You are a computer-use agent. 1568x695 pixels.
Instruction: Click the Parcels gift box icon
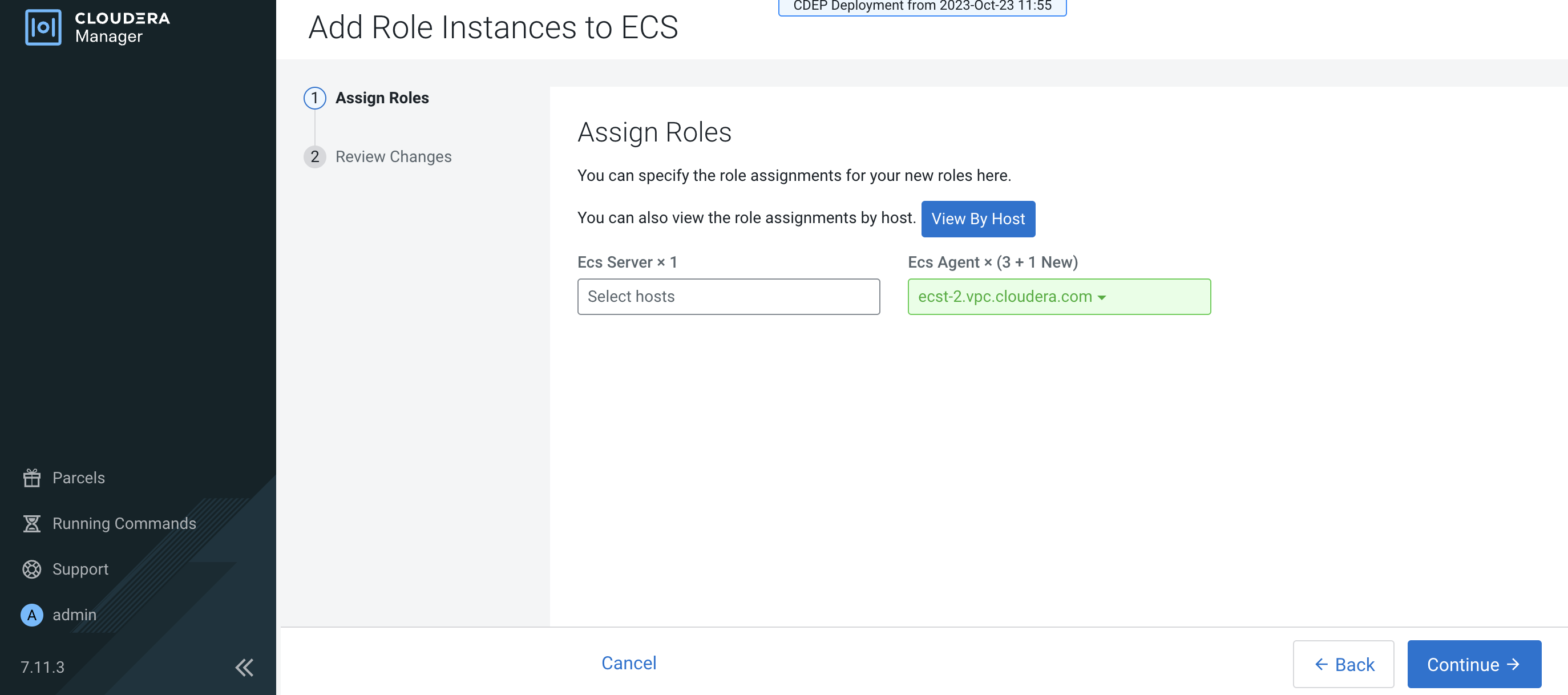[x=31, y=478]
